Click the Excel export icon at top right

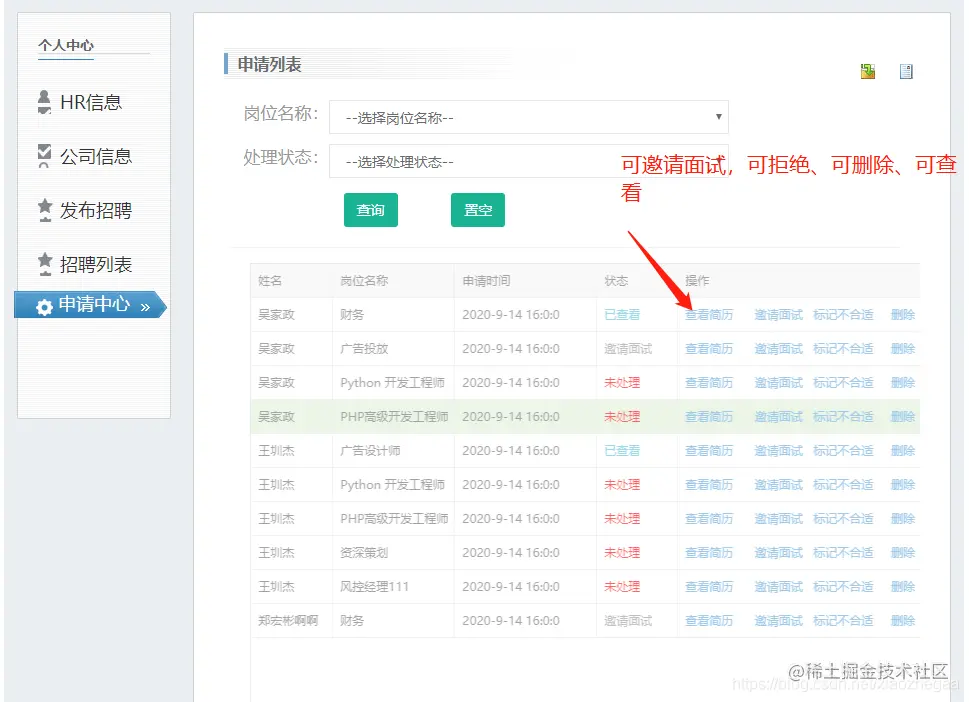point(867,71)
